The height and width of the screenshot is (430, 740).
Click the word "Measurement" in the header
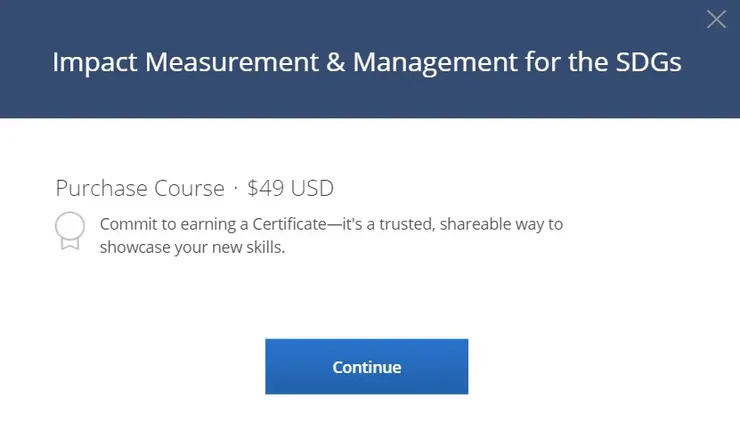coord(215,62)
